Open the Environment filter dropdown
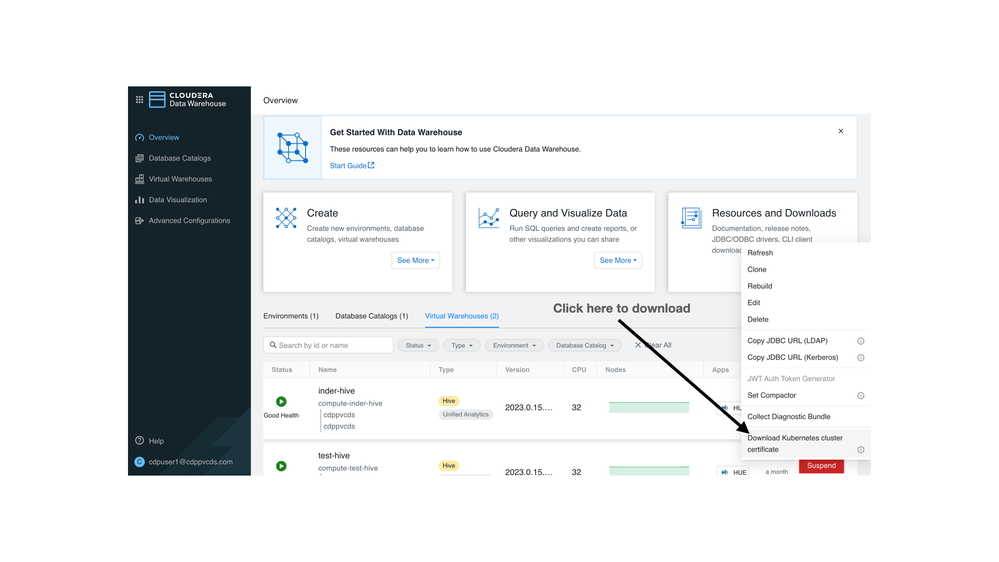 (514, 345)
